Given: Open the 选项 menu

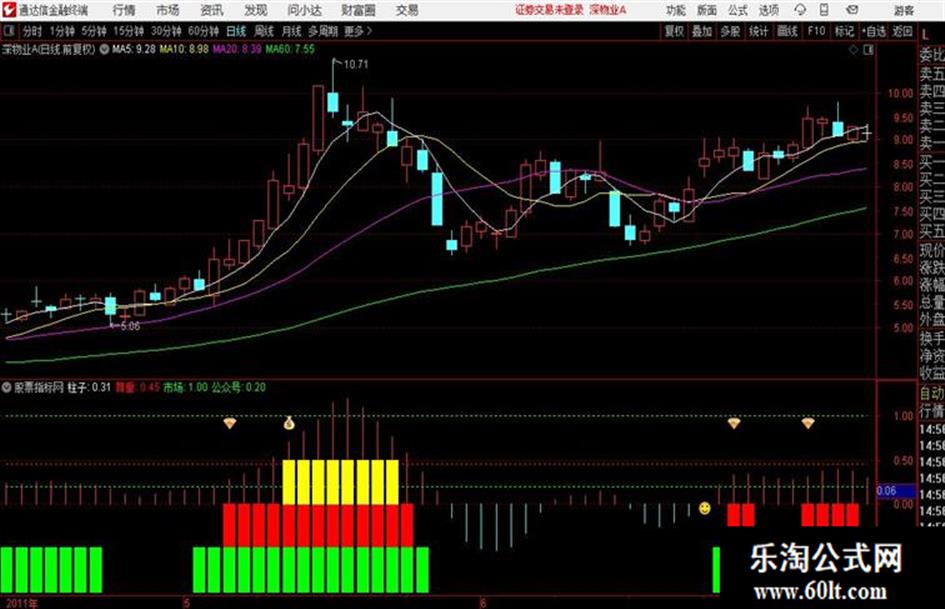Looking at the screenshot, I should click(x=769, y=10).
